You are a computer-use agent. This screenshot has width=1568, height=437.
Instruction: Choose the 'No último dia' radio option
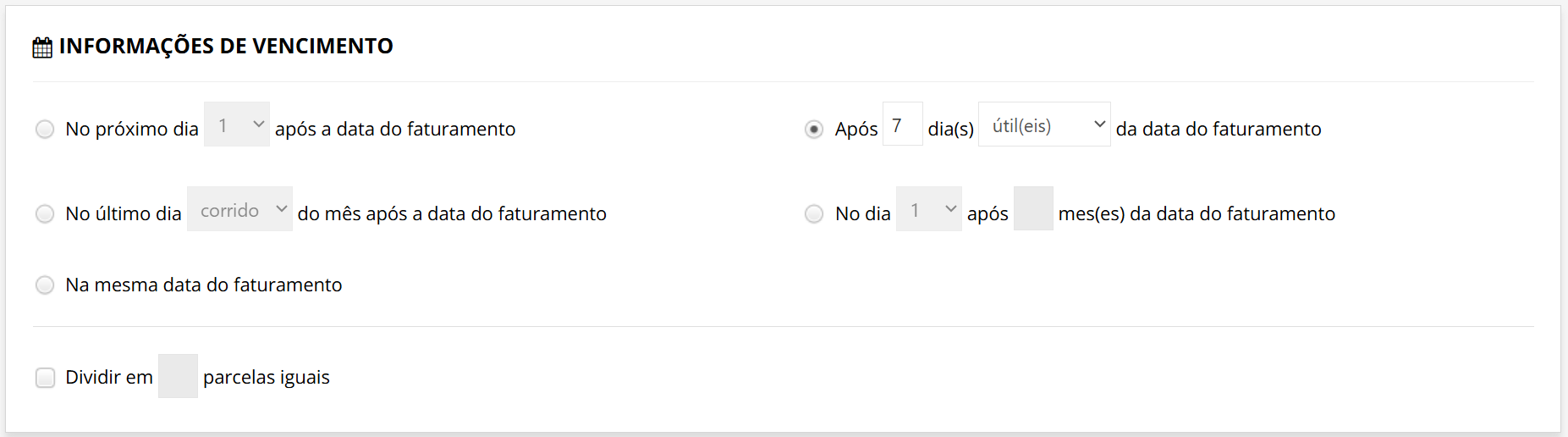tap(45, 213)
